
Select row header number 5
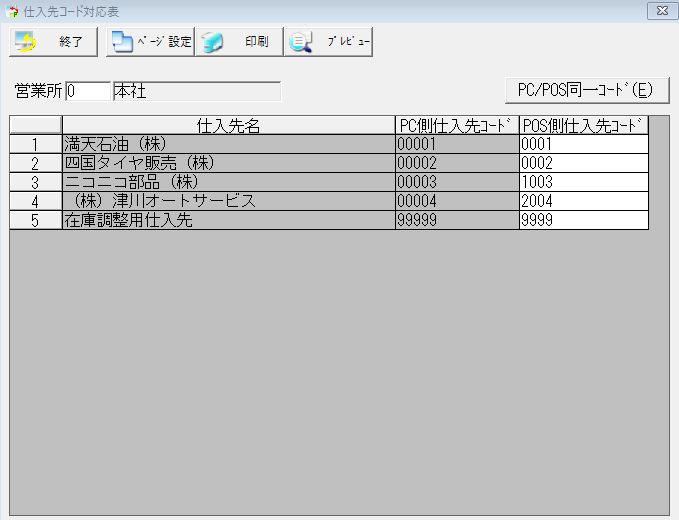tap(35, 220)
